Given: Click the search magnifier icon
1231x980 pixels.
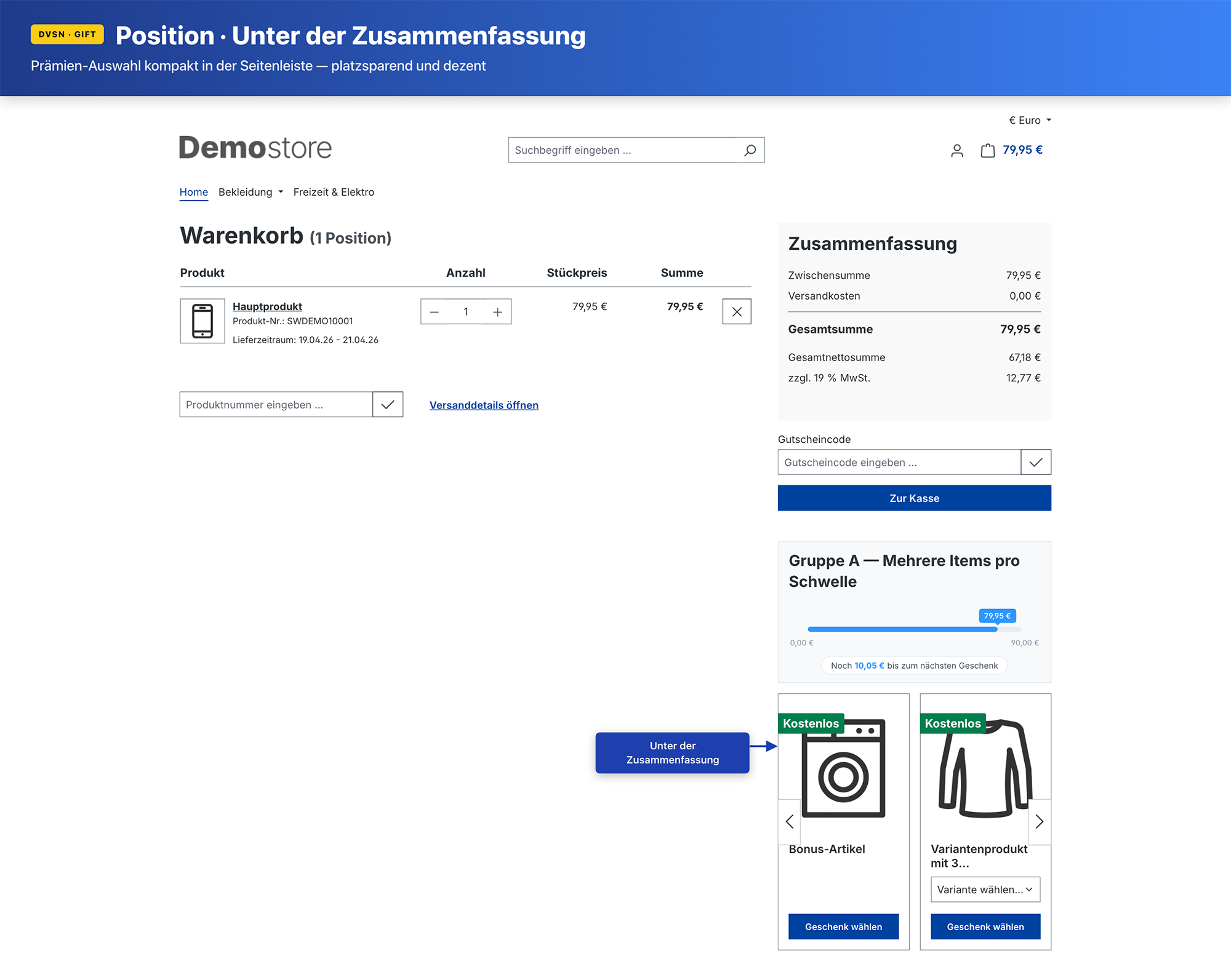Looking at the screenshot, I should [750, 150].
